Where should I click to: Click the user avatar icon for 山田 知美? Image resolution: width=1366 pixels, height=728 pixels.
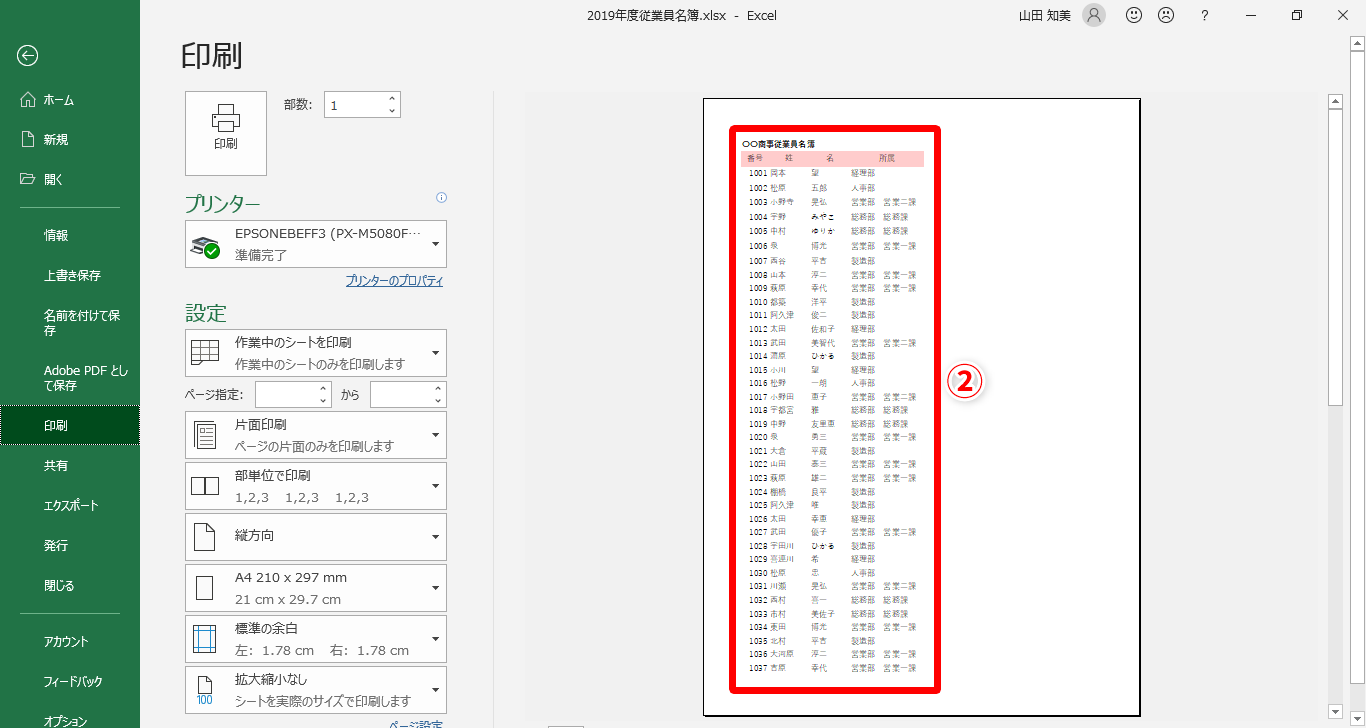pyautogui.click(x=1094, y=15)
